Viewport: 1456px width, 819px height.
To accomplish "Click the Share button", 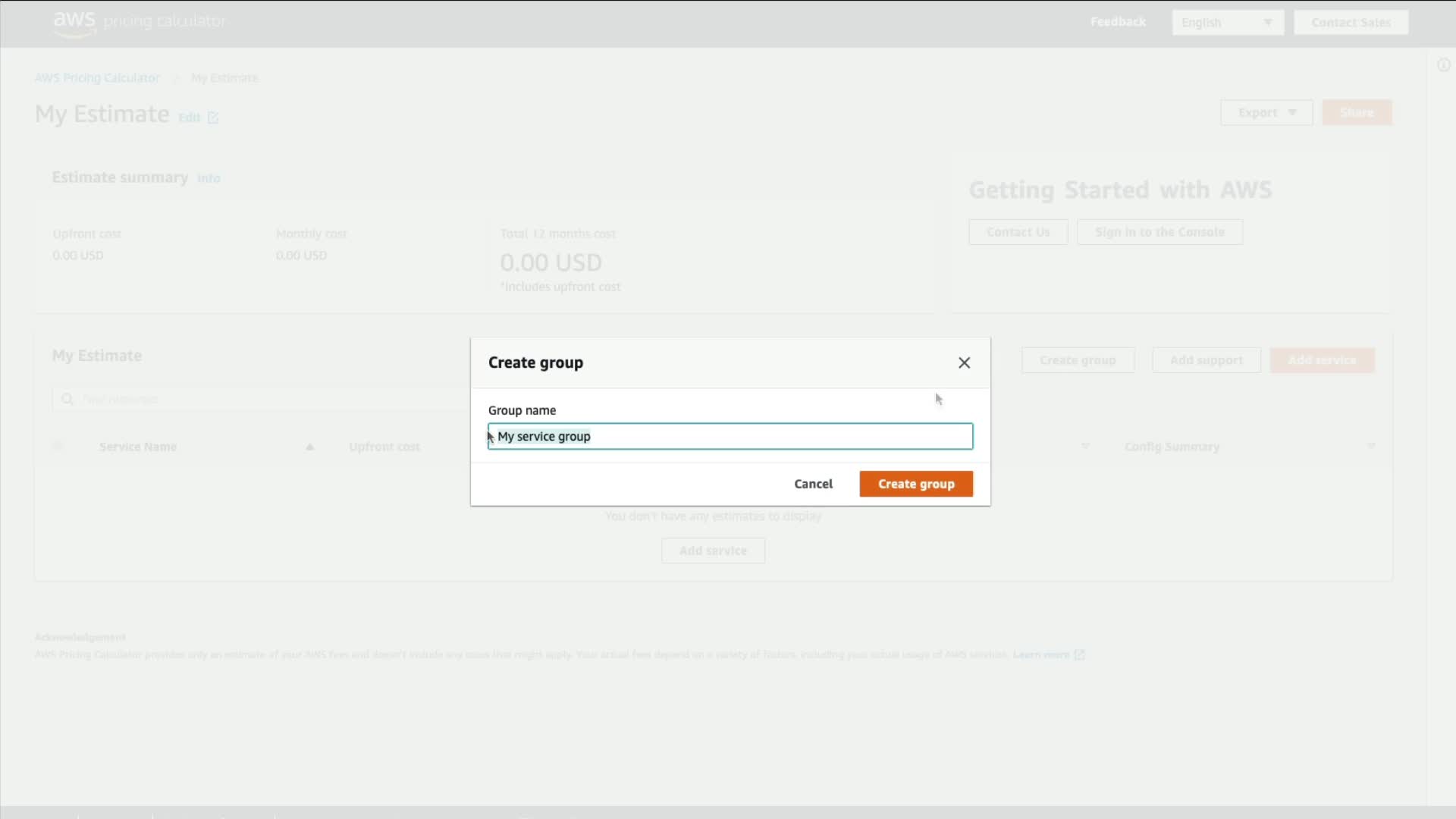I will click(x=1356, y=112).
